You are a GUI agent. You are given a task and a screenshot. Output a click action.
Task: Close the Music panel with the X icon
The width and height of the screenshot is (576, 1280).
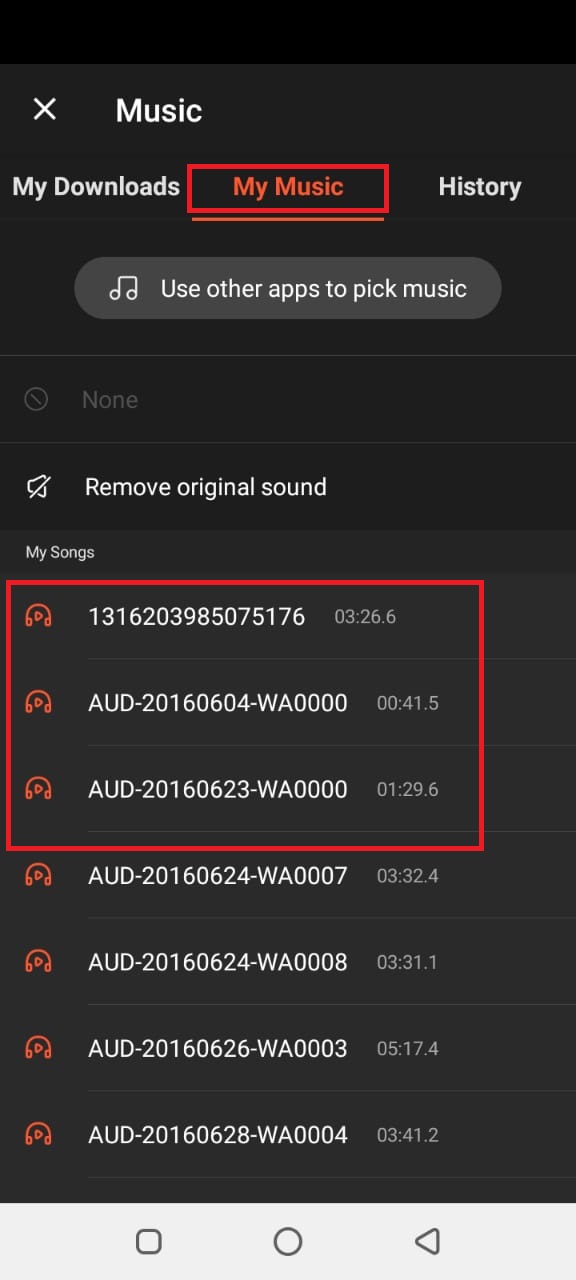pos(45,110)
